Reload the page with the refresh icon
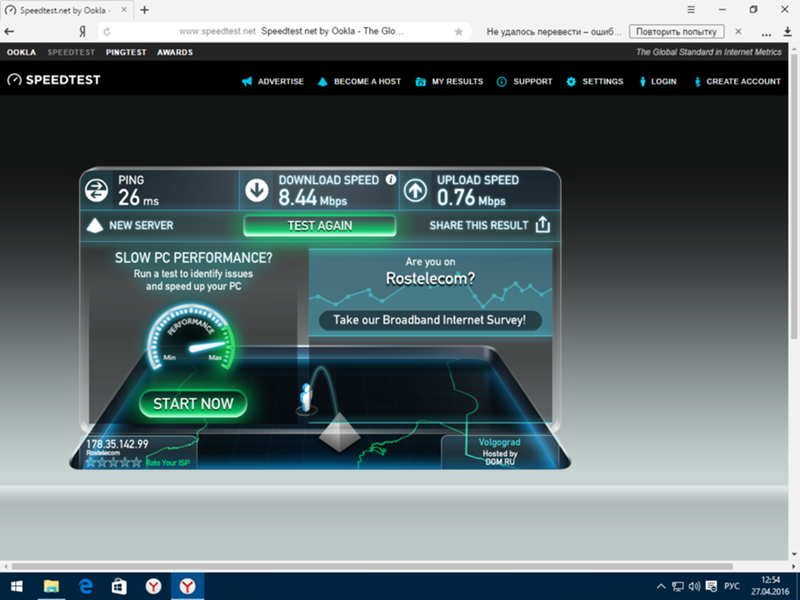 pos(107,32)
